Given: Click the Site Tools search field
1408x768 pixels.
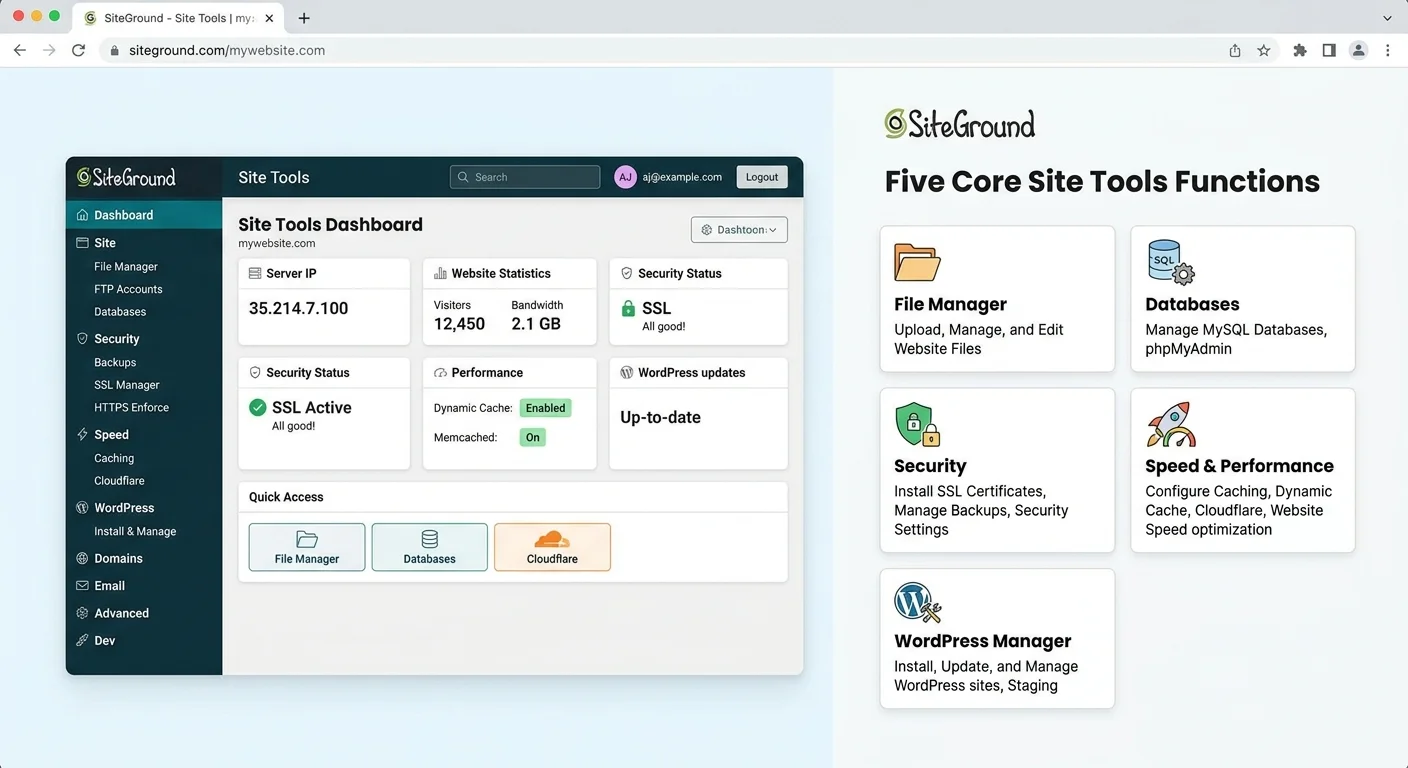Looking at the screenshot, I should [x=525, y=177].
